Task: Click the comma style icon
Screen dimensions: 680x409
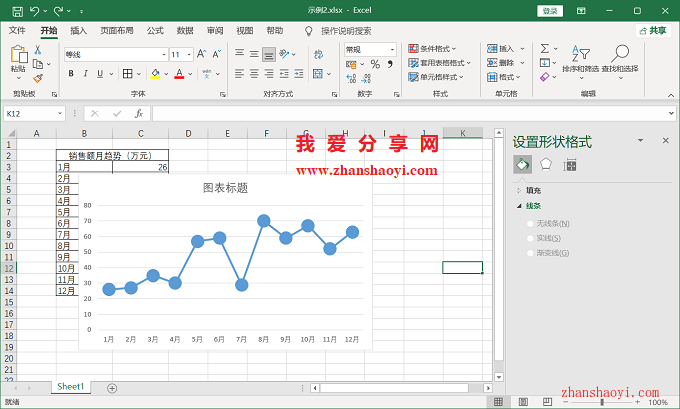Action: point(390,64)
